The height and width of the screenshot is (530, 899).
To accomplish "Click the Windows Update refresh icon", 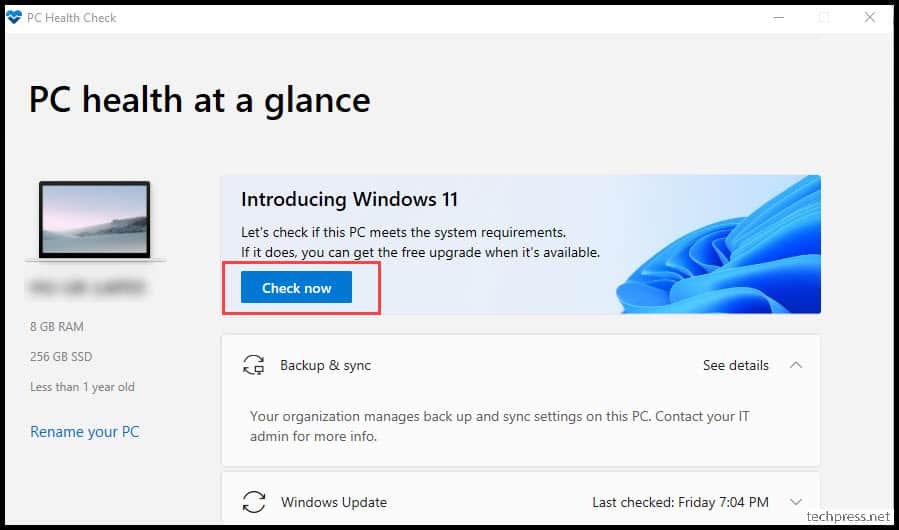I will [253, 502].
